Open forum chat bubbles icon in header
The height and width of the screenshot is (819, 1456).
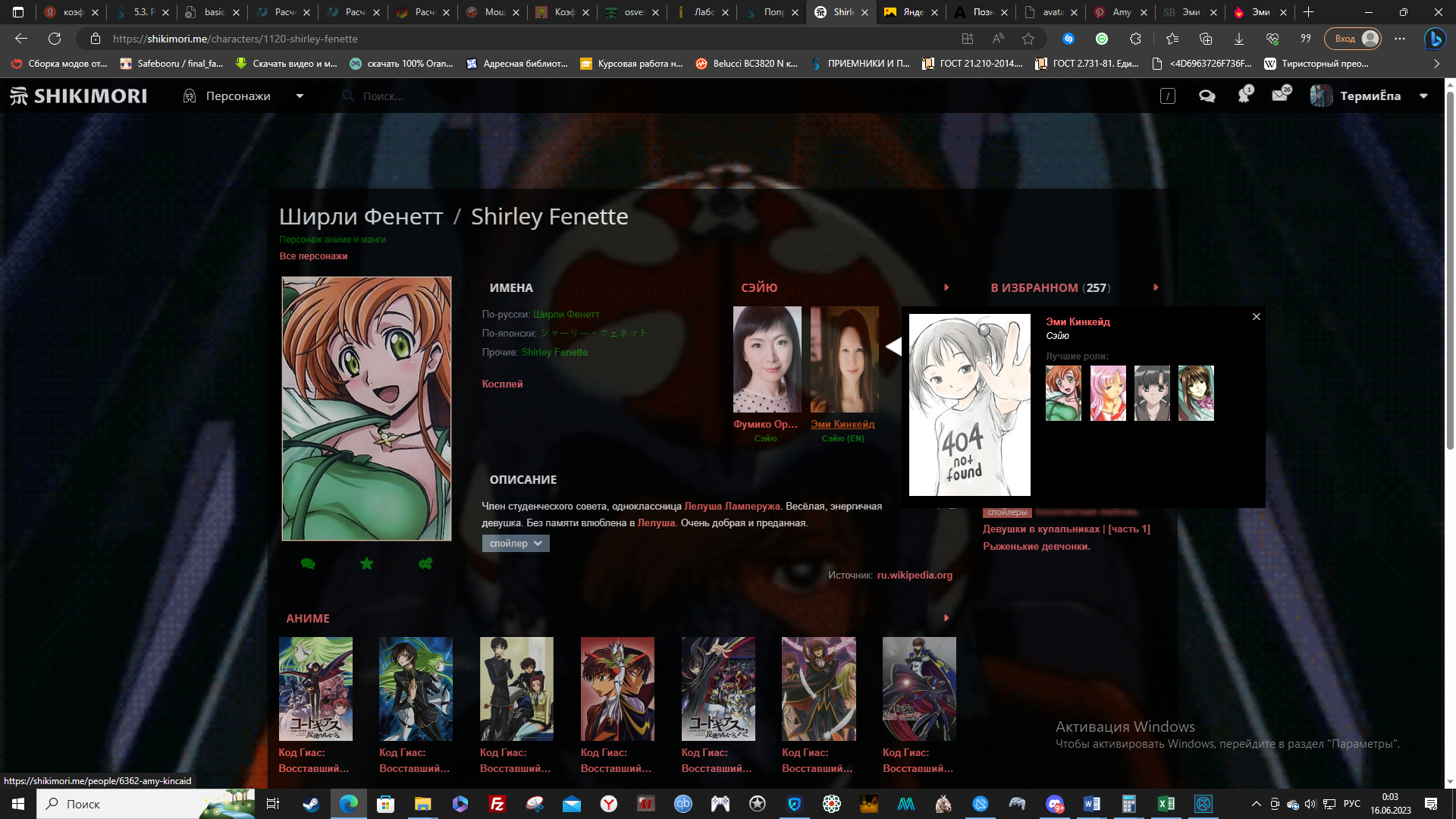(1207, 96)
